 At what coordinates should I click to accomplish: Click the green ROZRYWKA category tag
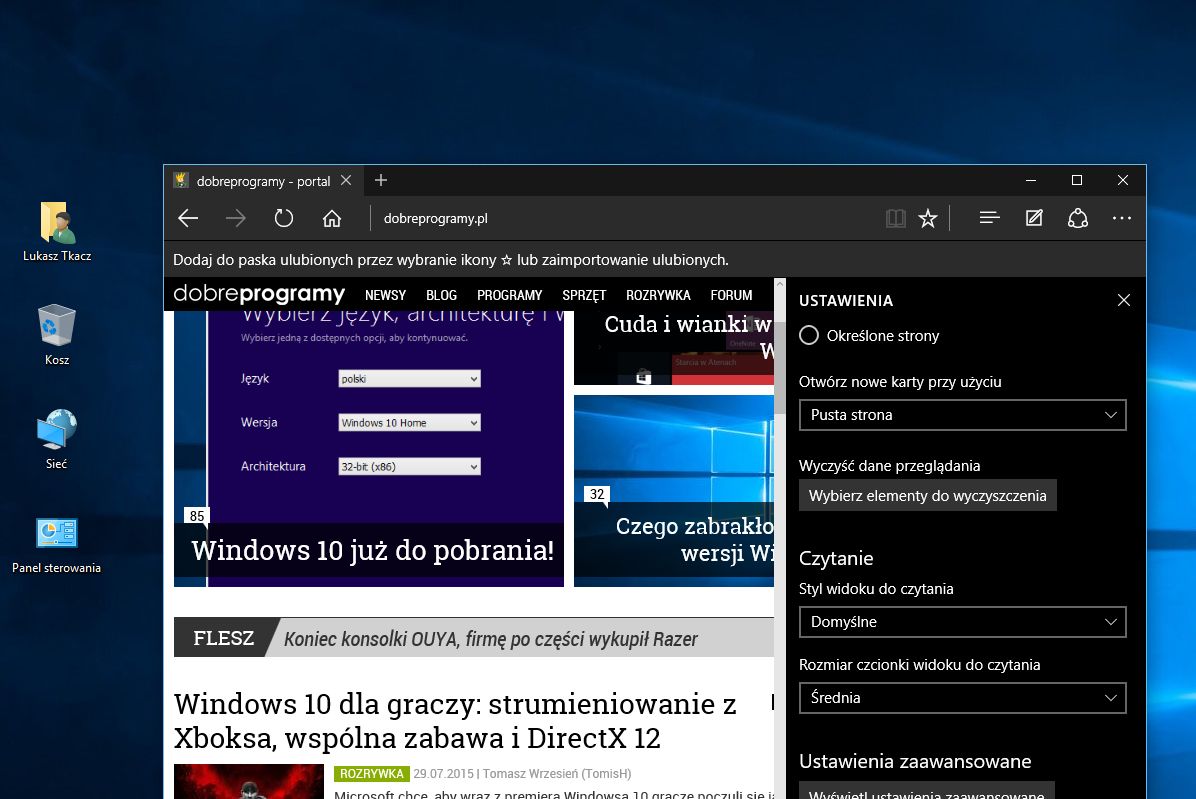[x=371, y=774]
